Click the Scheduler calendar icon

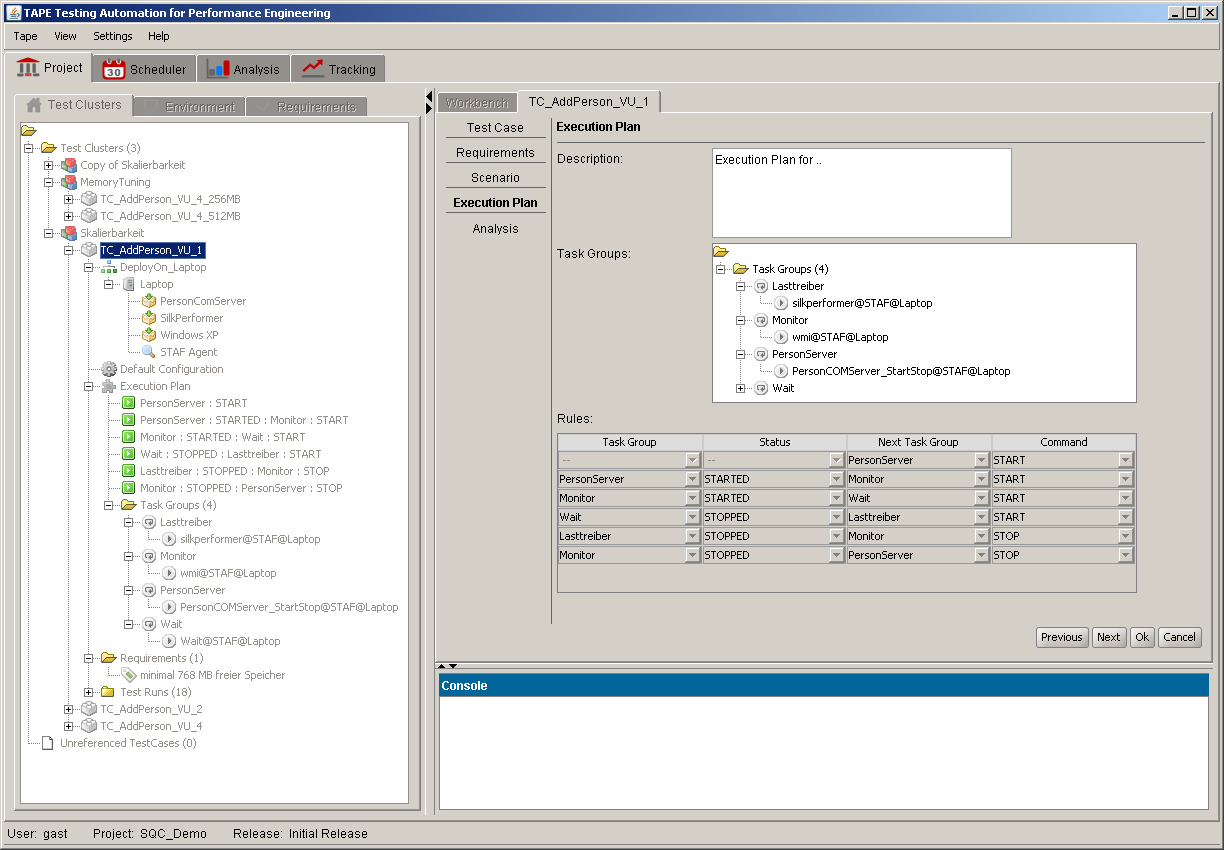pyautogui.click(x=113, y=69)
